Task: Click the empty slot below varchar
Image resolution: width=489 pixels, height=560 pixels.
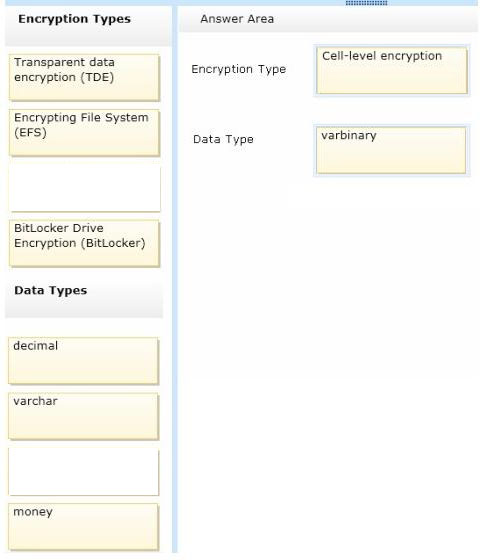Action: tap(84, 472)
